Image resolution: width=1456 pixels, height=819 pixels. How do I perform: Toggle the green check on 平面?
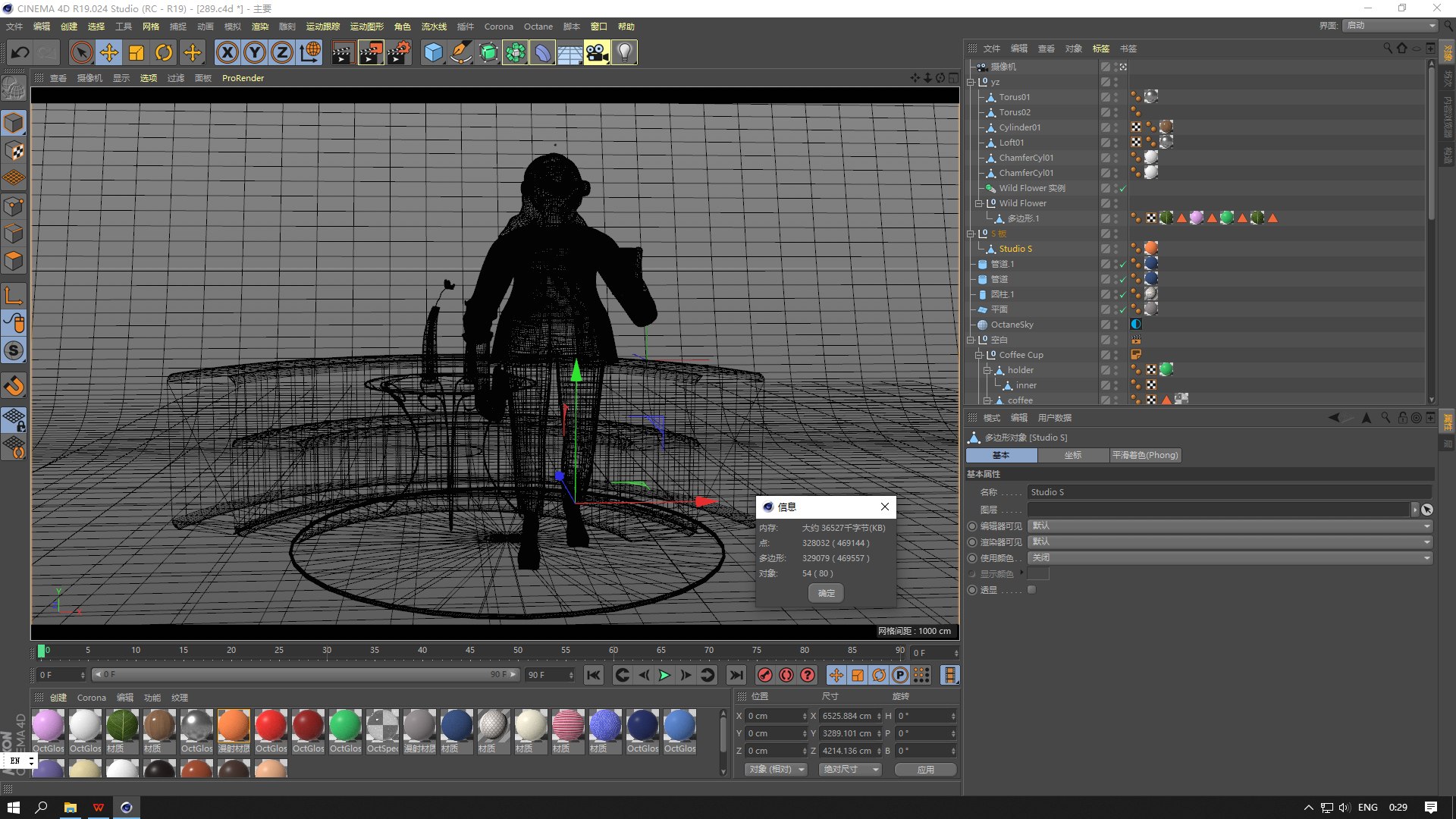pos(1123,309)
